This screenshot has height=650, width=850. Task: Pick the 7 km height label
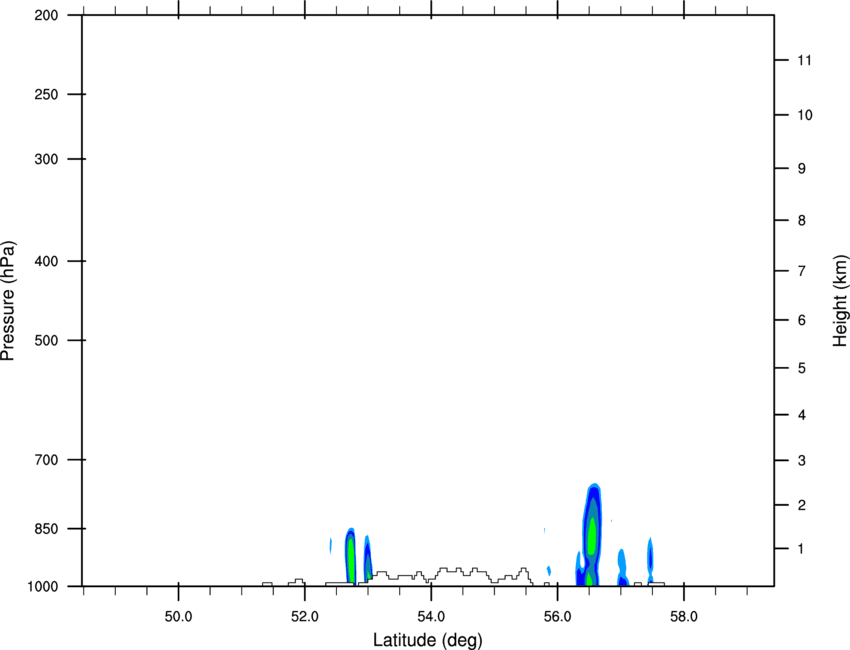[x=802, y=271]
